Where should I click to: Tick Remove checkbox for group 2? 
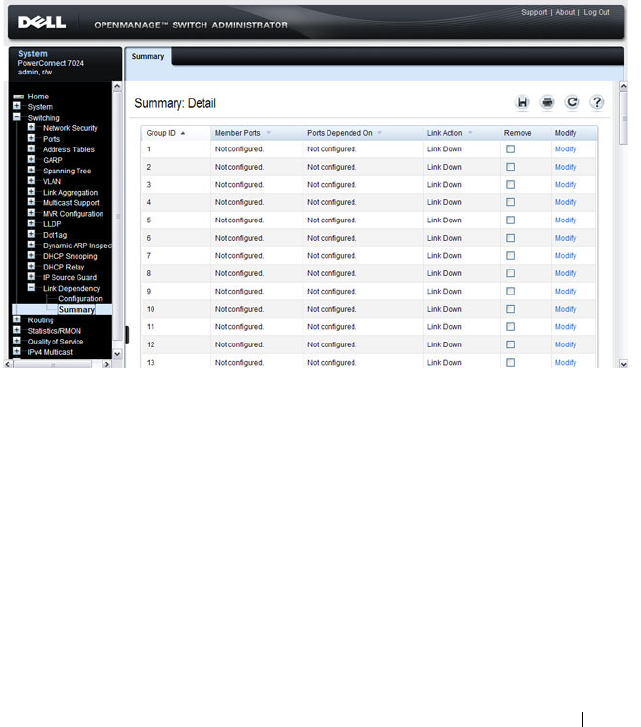(x=510, y=167)
